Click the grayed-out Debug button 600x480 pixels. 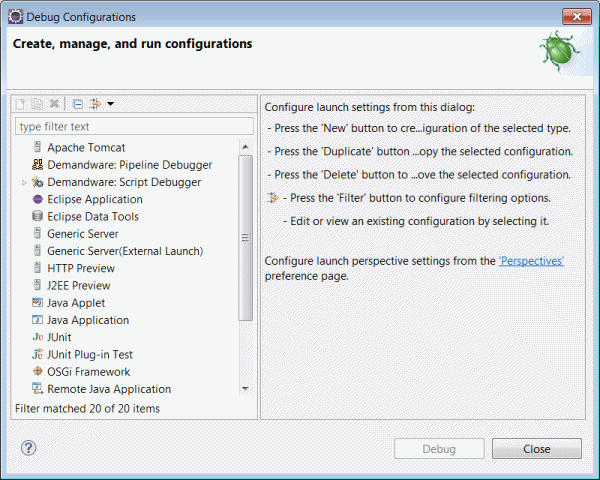click(439, 449)
